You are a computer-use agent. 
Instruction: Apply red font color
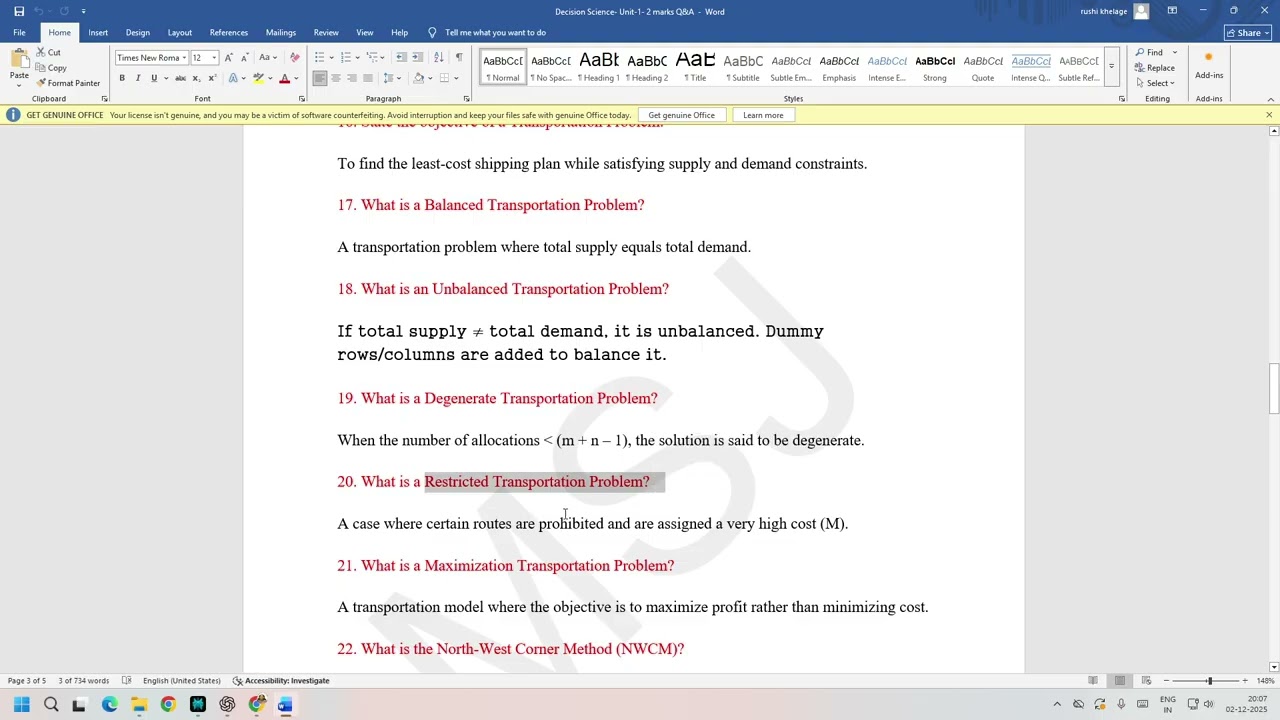(284, 78)
